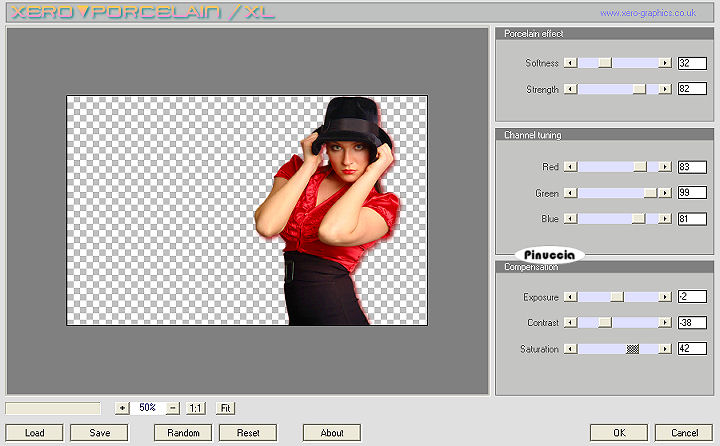Click the zoom out minus button
This screenshot has height=446, width=720.
pyautogui.click(x=173, y=408)
